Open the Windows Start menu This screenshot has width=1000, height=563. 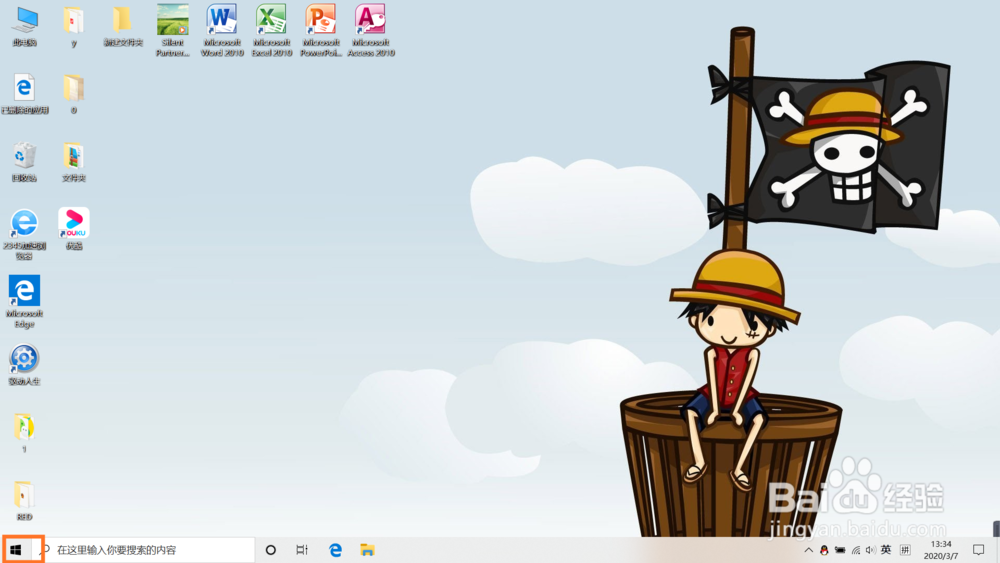pyautogui.click(x=16, y=550)
